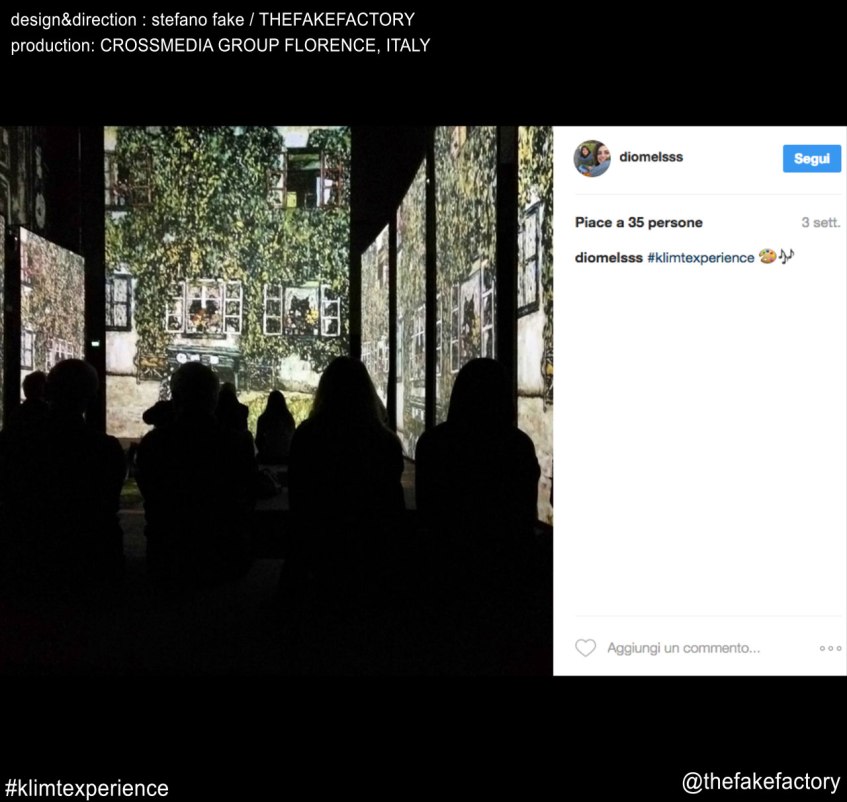Click the THEFAKEFACTORY name in the header

[x=337, y=19]
